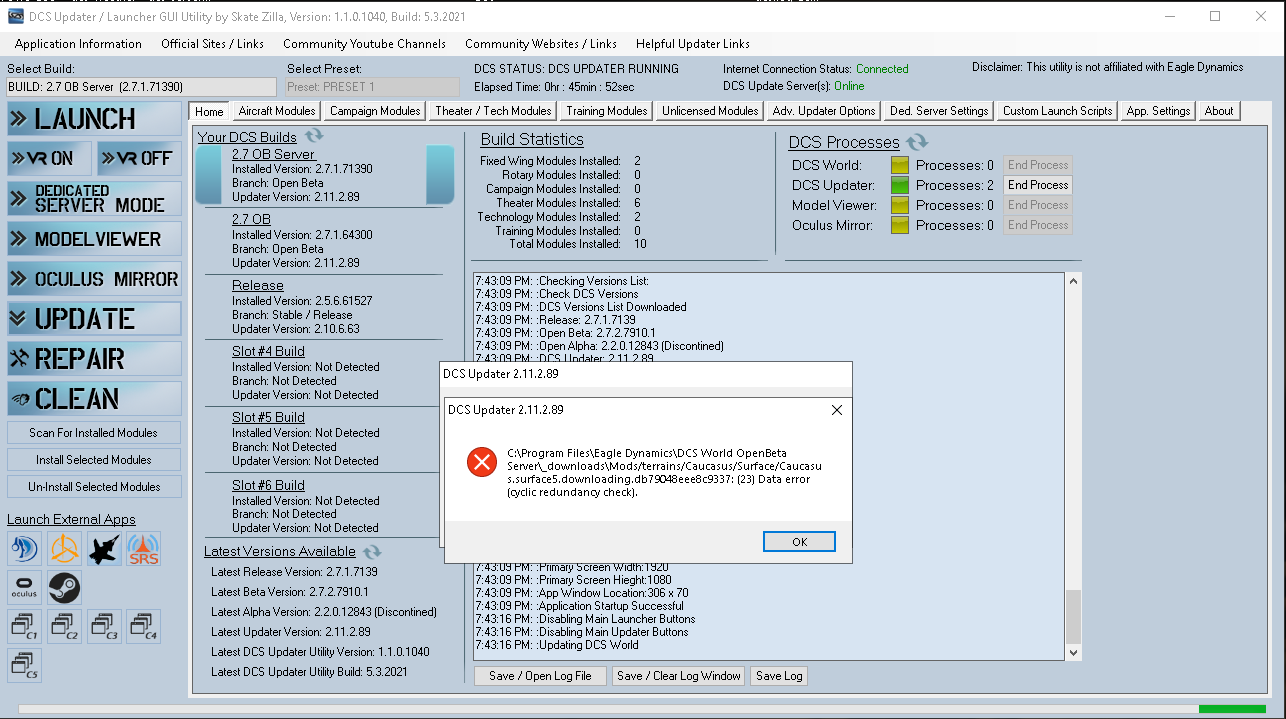Open the Application Information menu
1286x719 pixels.
(x=78, y=44)
